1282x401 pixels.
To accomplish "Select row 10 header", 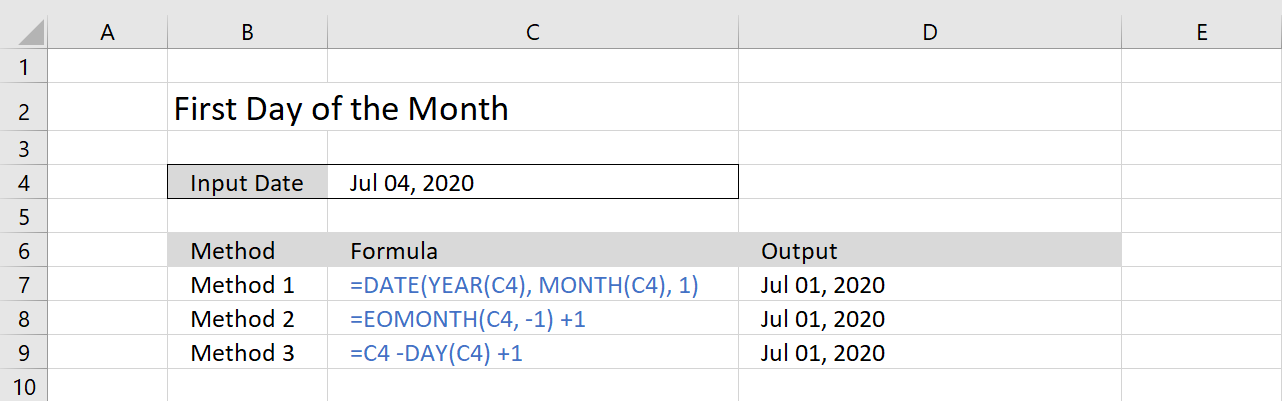I will coord(24,387).
